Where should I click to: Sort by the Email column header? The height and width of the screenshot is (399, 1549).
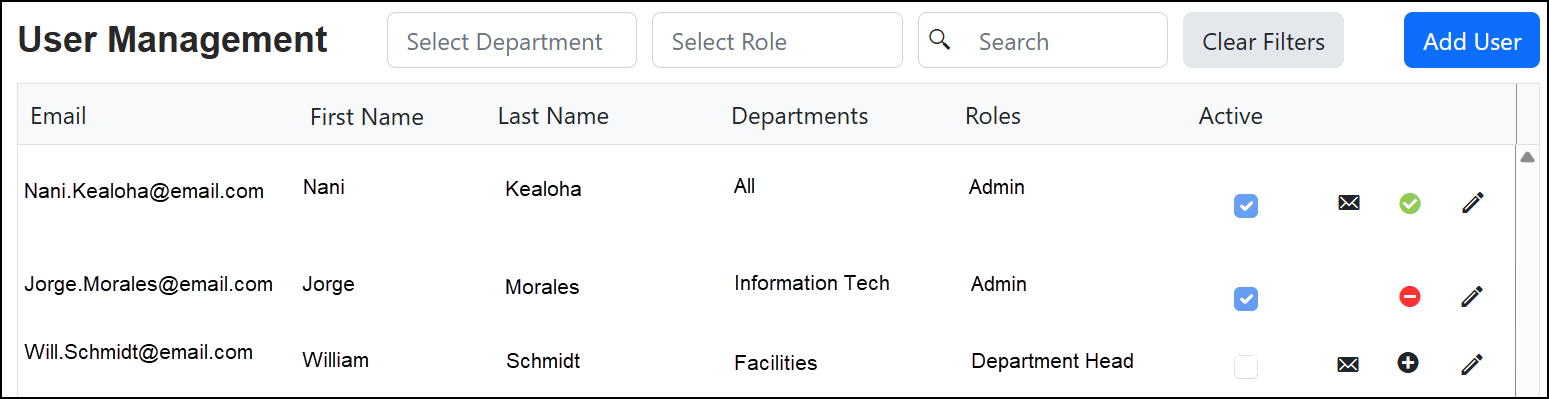click(x=58, y=116)
